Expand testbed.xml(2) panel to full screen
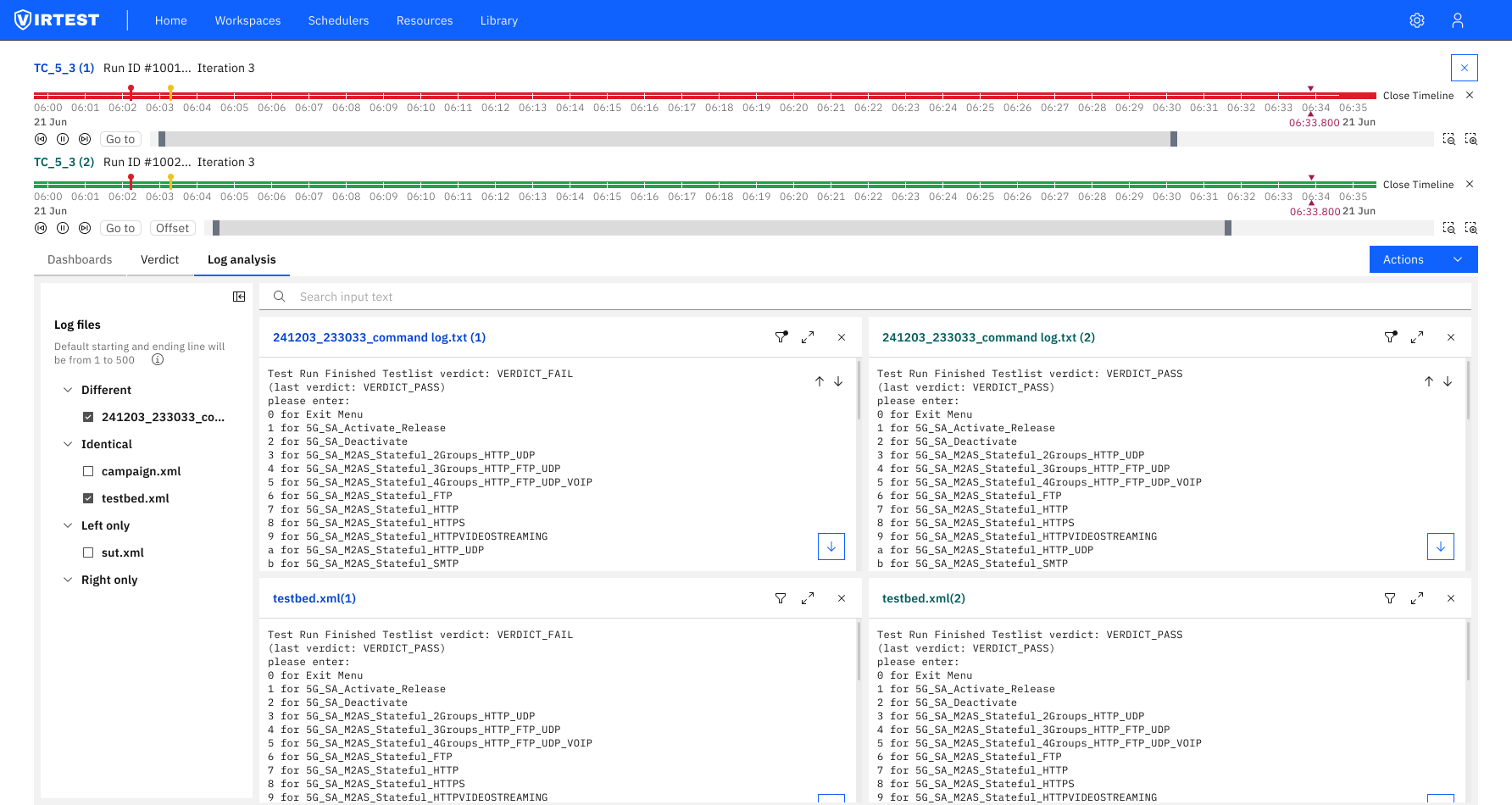Image resolution: width=1512 pixels, height=805 pixels. pyautogui.click(x=1416, y=597)
